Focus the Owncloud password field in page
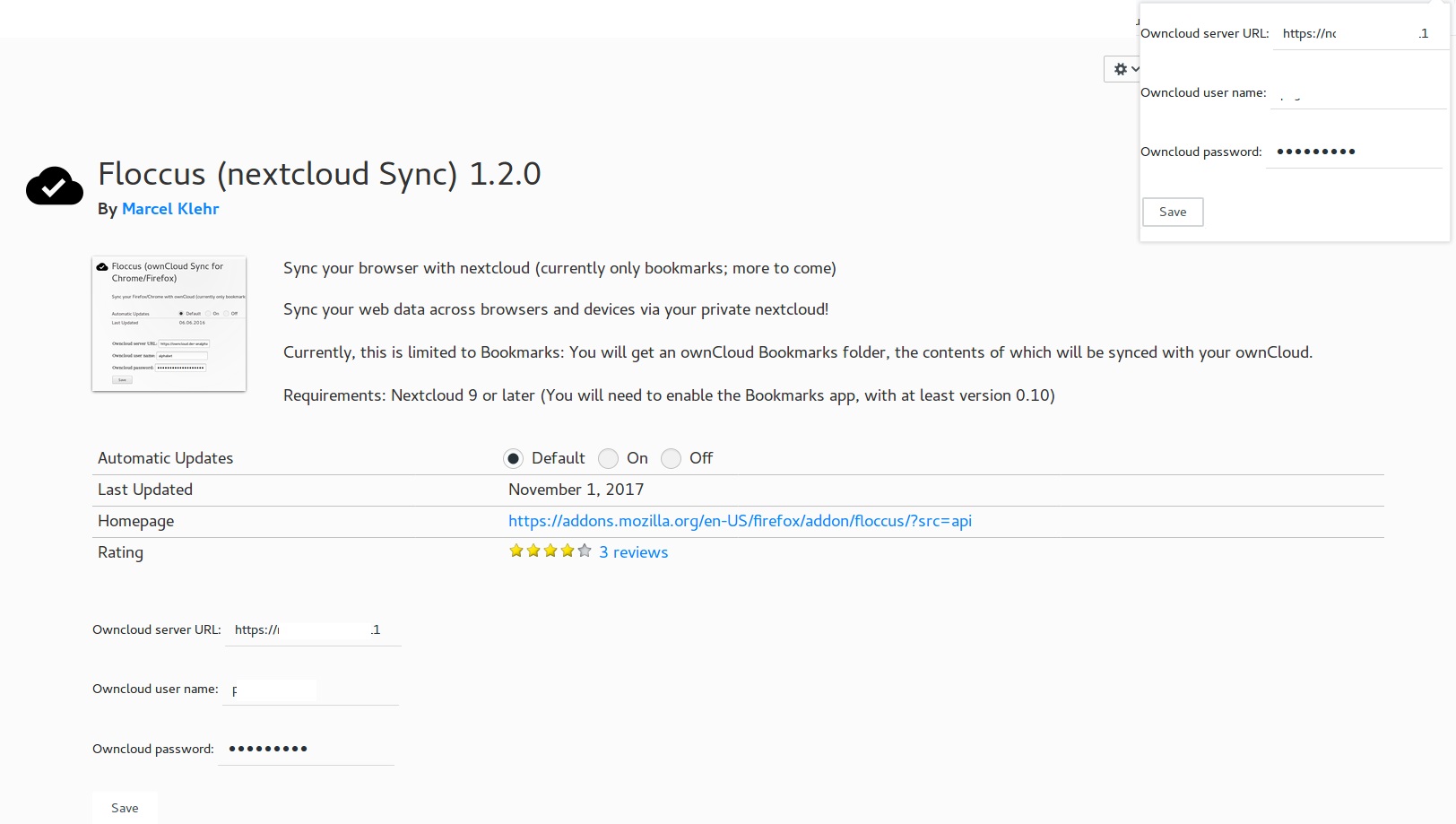The height and width of the screenshot is (824, 1456). point(307,750)
